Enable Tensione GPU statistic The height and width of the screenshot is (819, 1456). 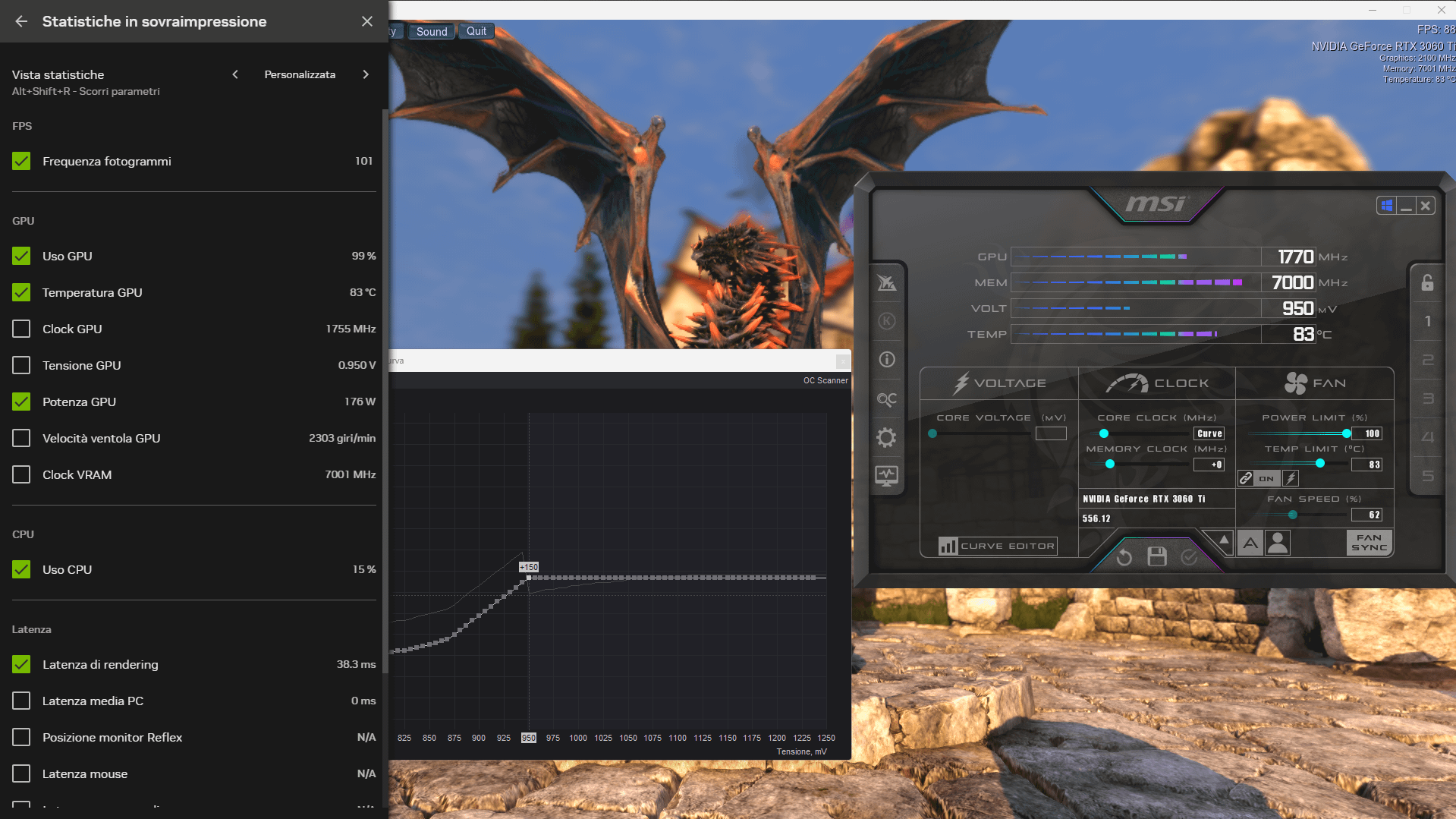pyautogui.click(x=21, y=365)
